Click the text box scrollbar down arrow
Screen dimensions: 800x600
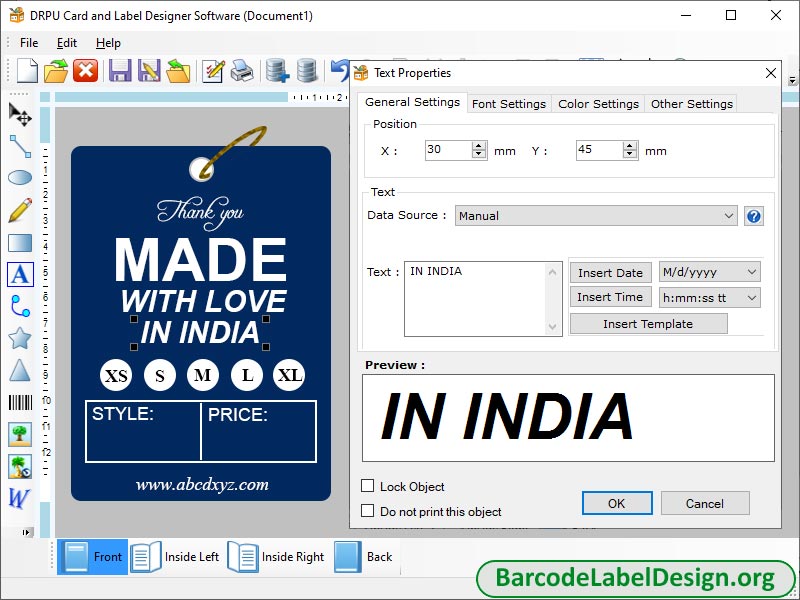tap(553, 327)
